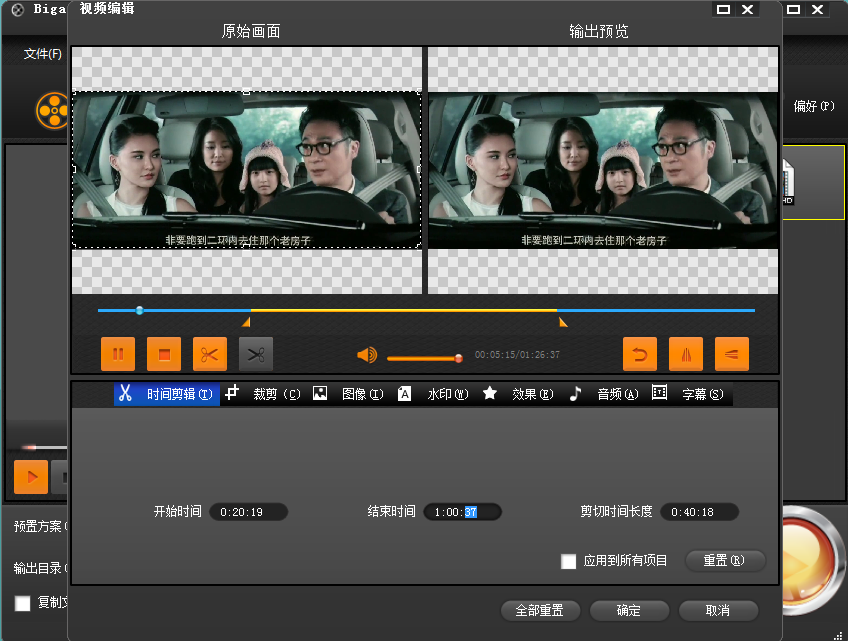Click the trim start marker triangle
Viewport: 848px width, 641px height.
pyautogui.click(x=246, y=322)
